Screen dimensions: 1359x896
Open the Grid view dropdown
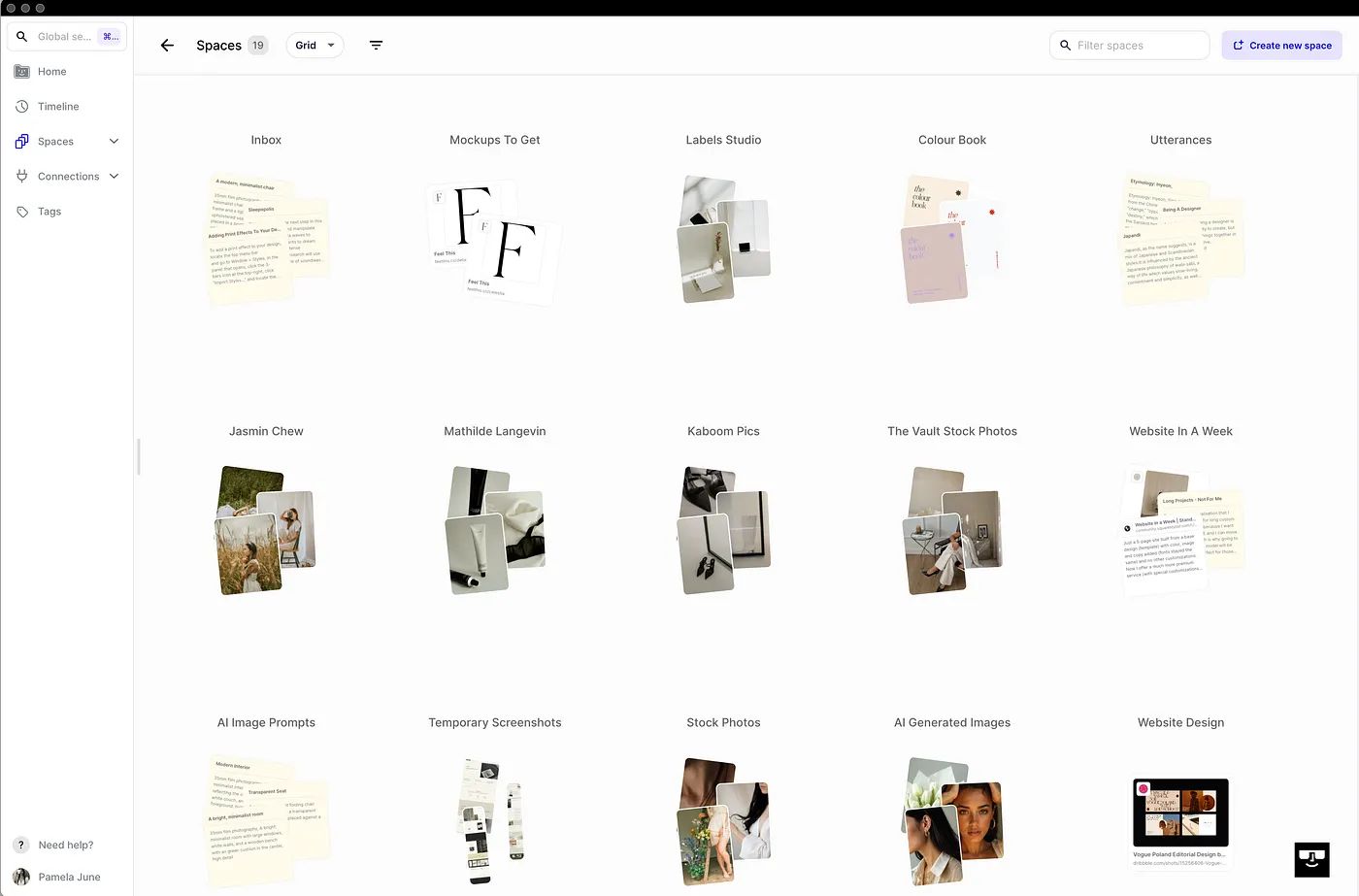pyautogui.click(x=315, y=46)
